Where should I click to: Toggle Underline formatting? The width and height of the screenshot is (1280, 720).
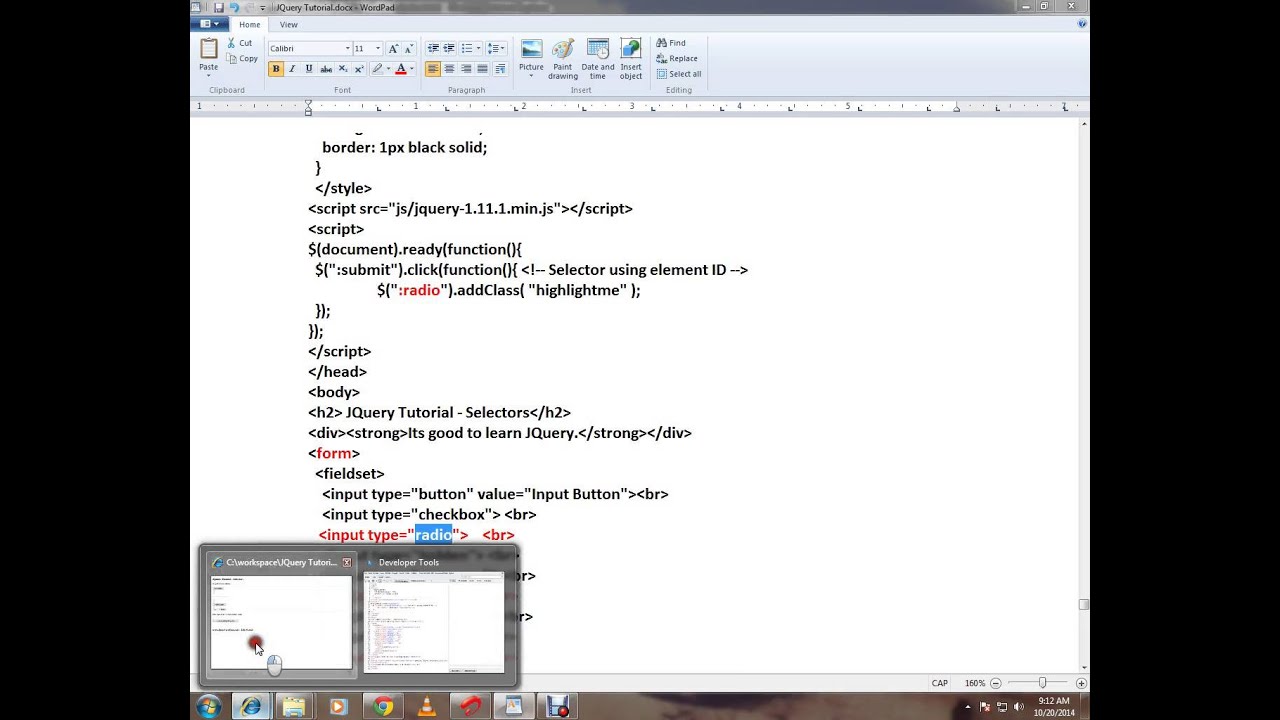click(309, 69)
